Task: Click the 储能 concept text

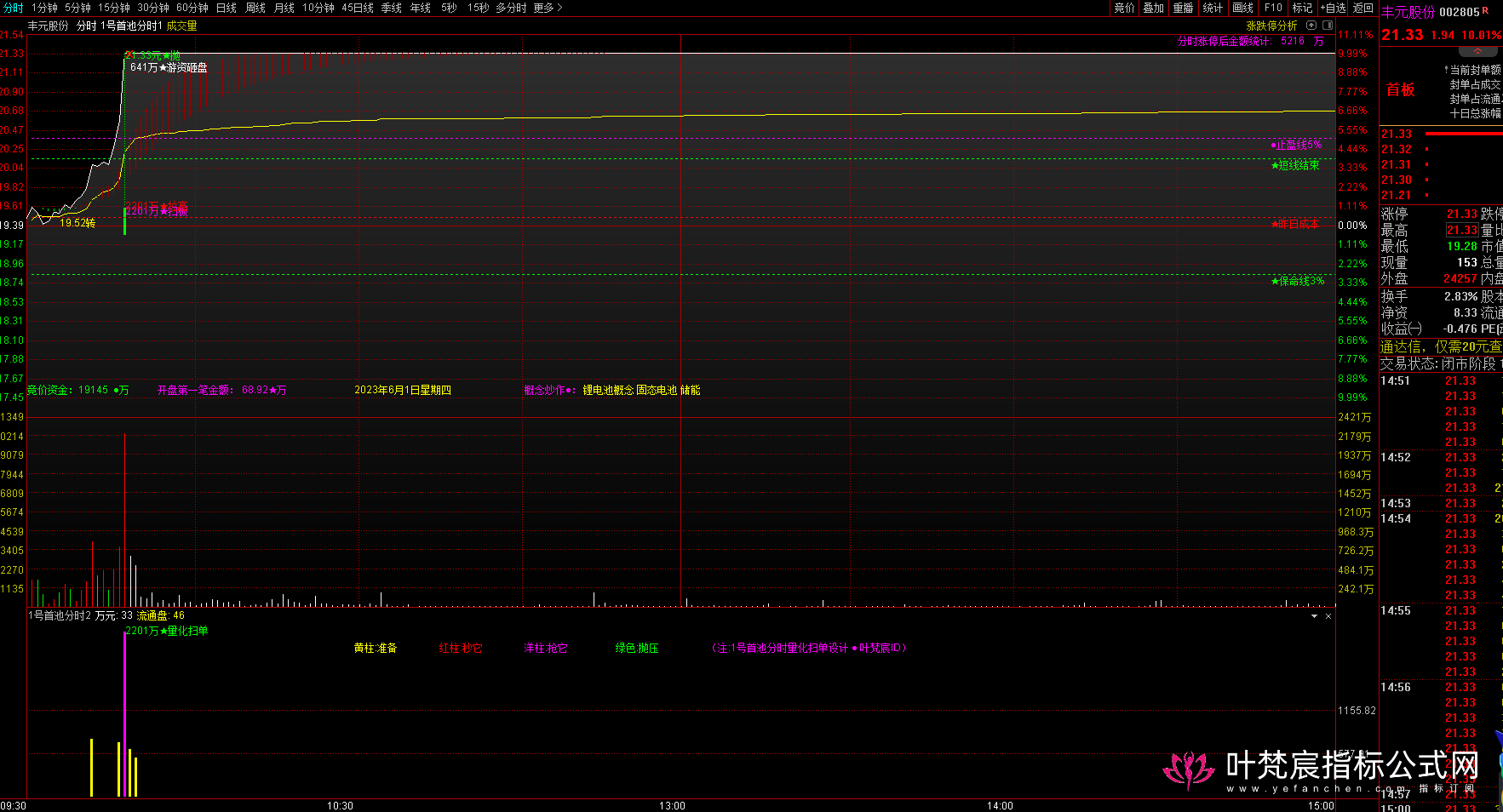Action: click(690, 390)
